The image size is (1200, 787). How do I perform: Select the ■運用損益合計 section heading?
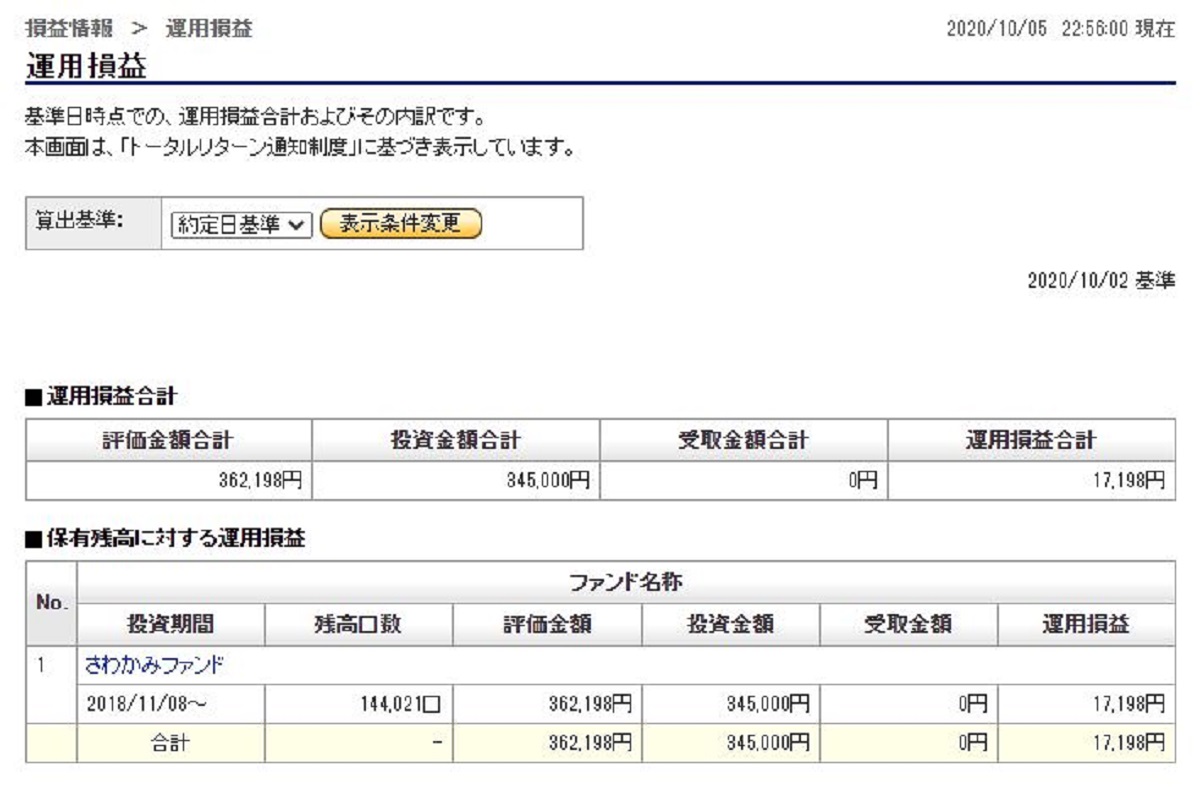click(100, 397)
